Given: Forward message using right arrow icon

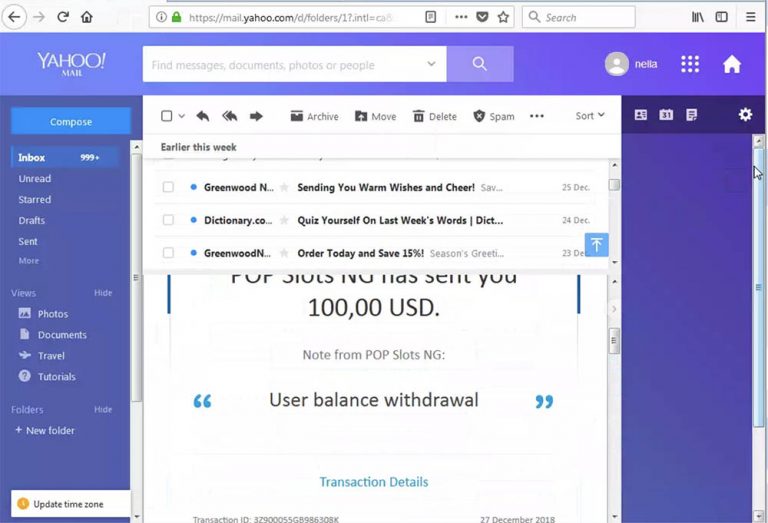Looking at the screenshot, I should 256,116.
